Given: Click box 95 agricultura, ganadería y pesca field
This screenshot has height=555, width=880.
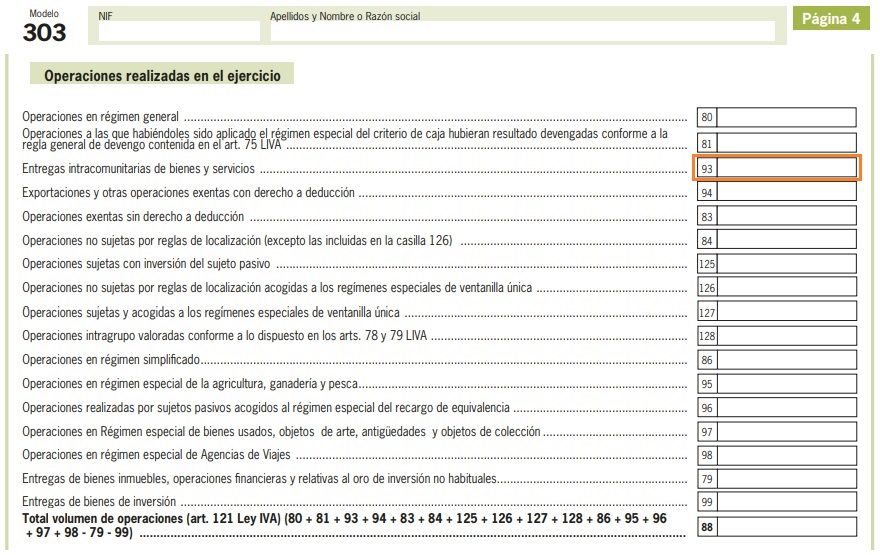Looking at the screenshot, I should click(786, 384).
